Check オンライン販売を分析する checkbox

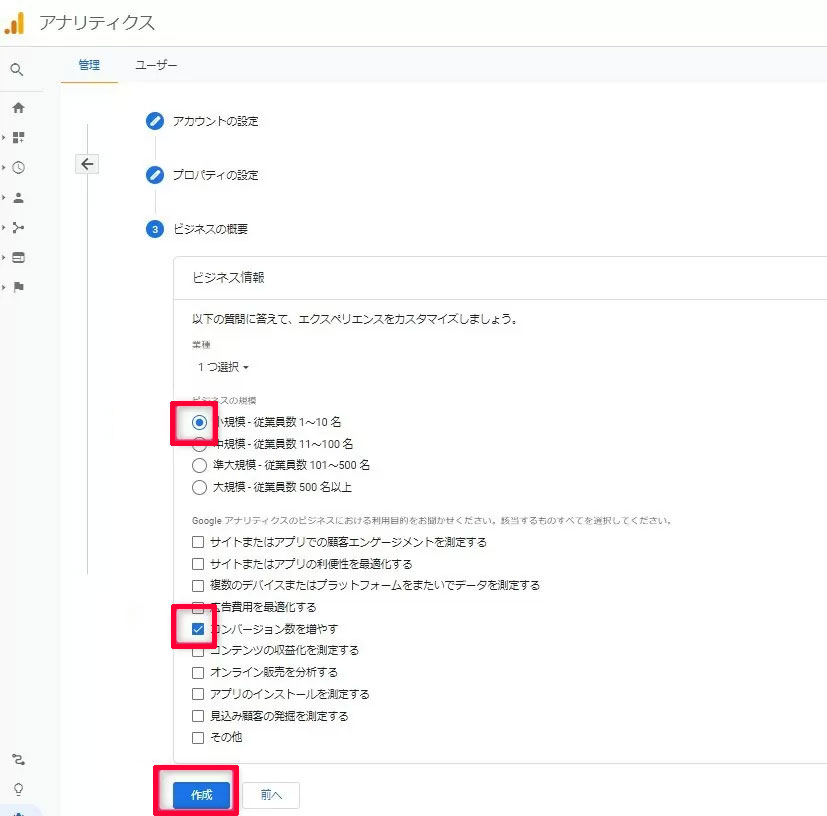pyautogui.click(x=198, y=672)
